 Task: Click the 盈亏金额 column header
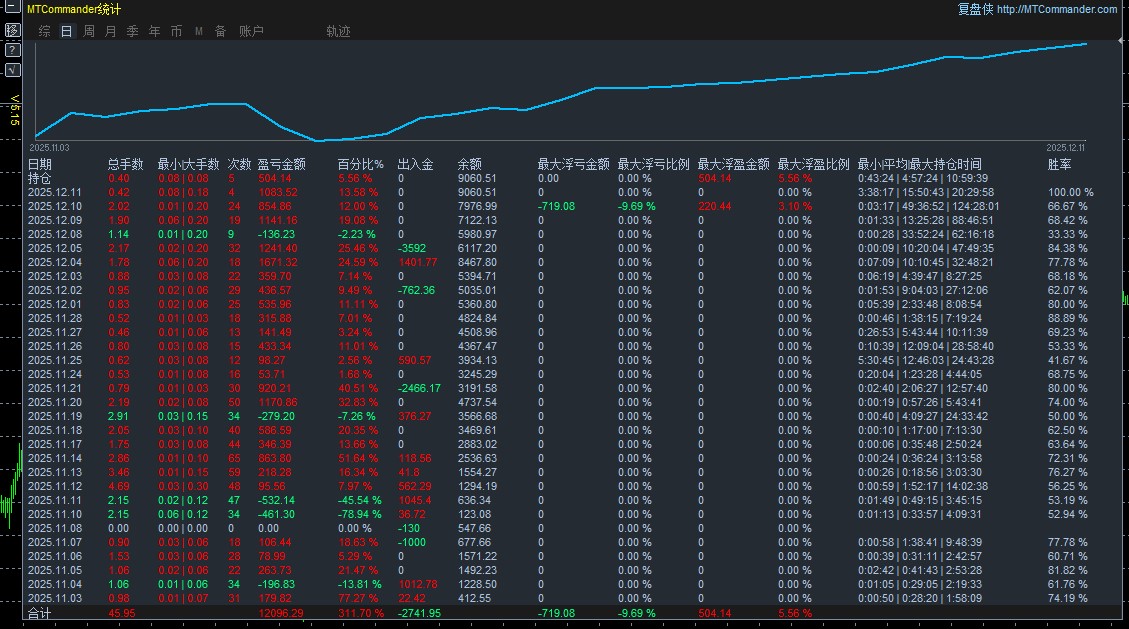pyautogui.click(x=282, y=164)
